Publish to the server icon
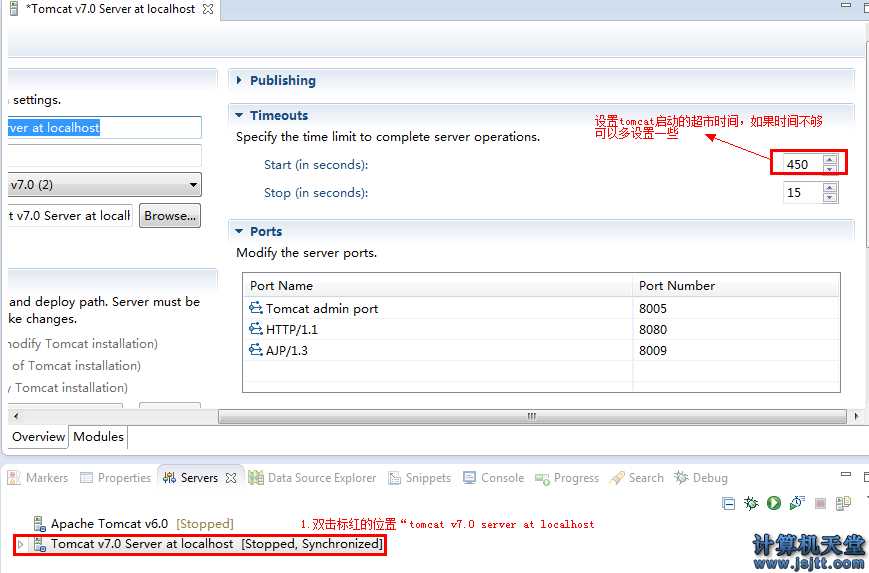This screenshot has width=869, height=573. (843, 503)
